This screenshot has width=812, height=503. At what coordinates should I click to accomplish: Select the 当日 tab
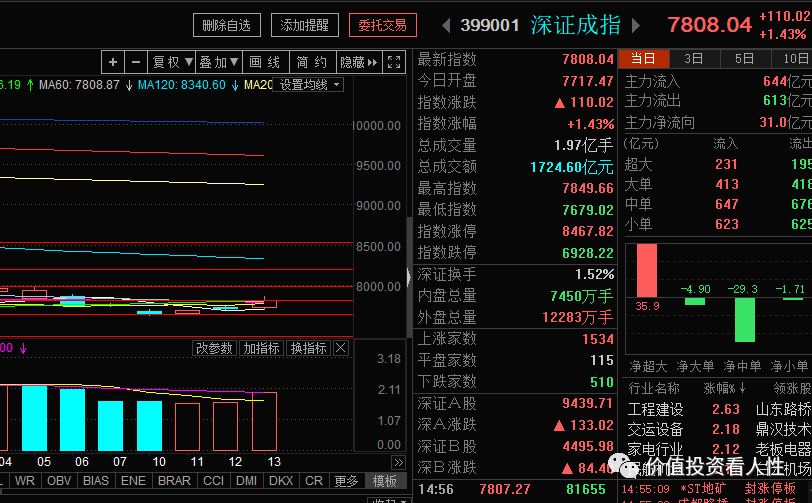coord(644,59)
